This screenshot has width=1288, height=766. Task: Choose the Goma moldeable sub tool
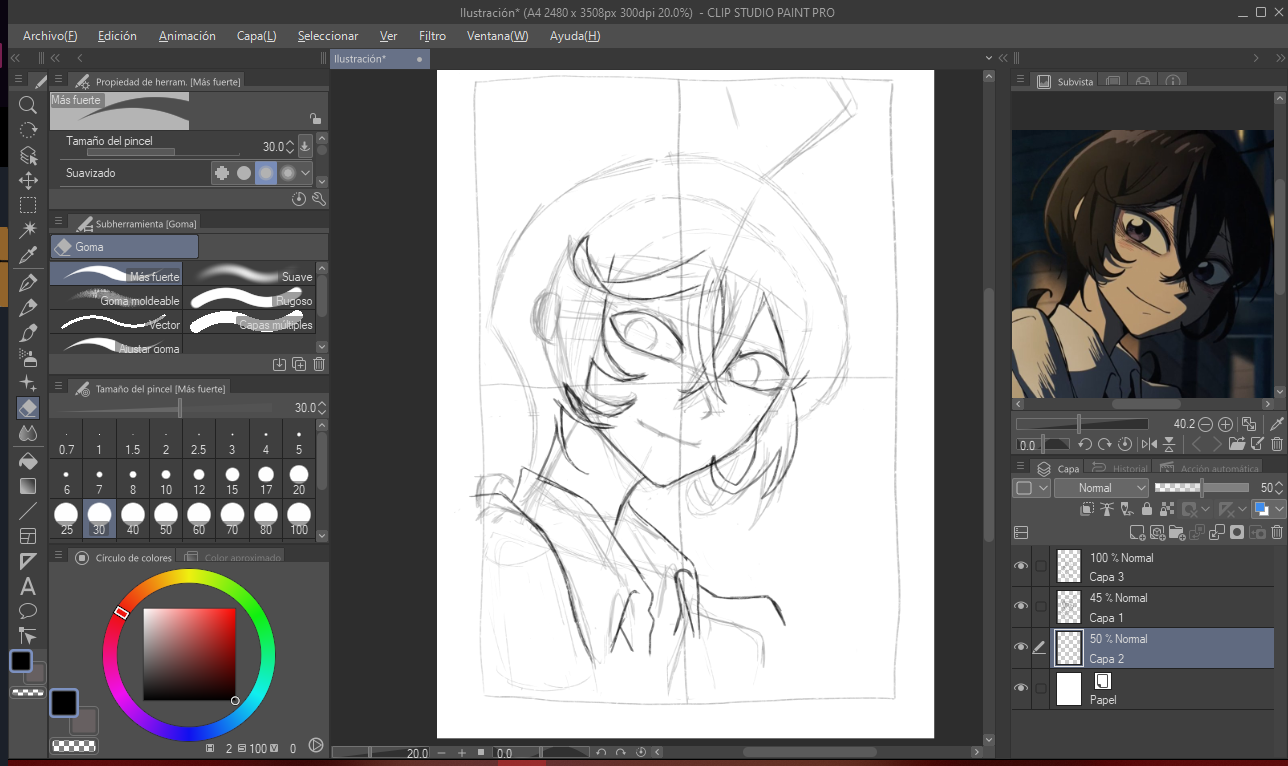point(116,300)
